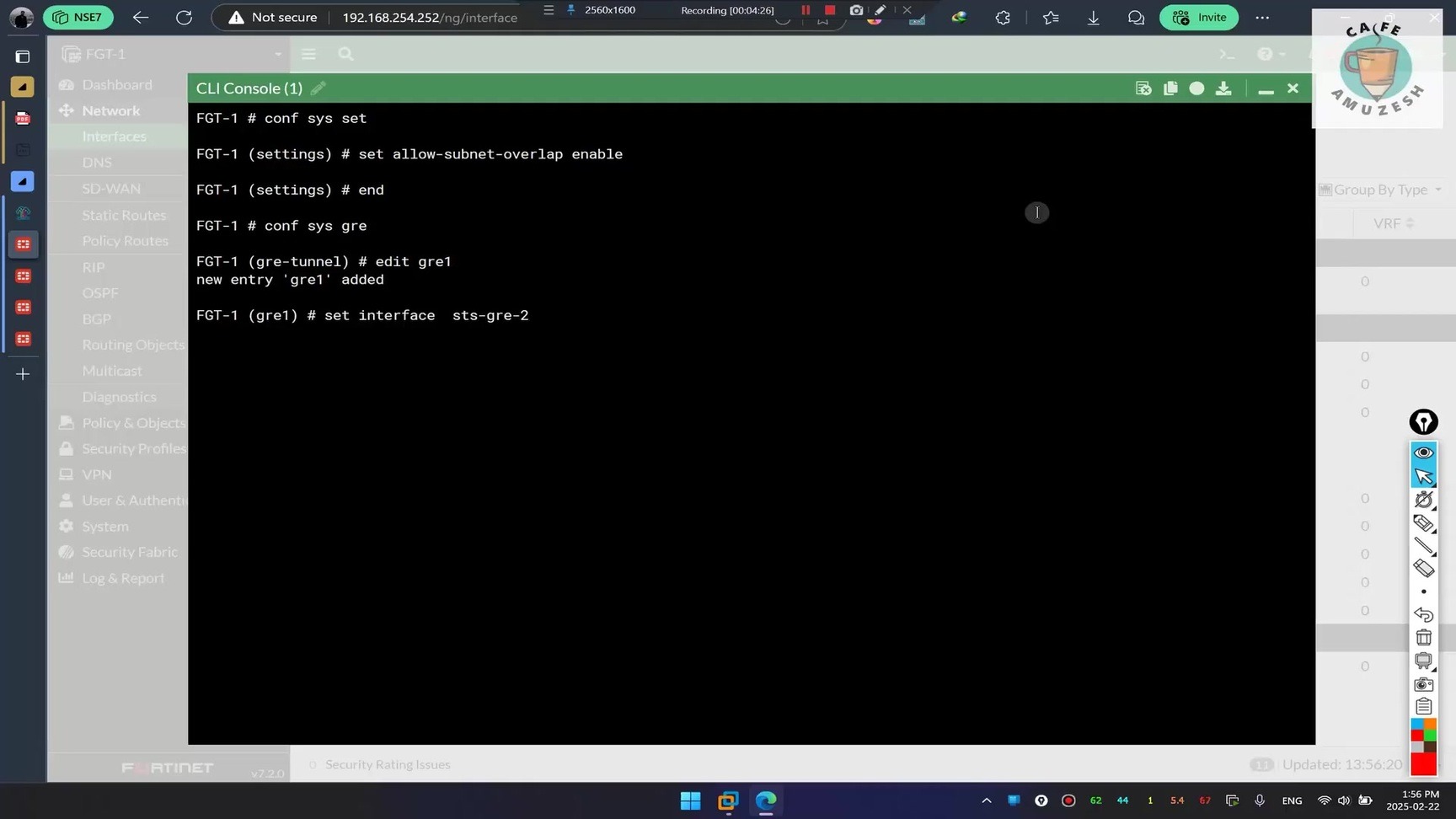This screenshot has height=819, width=1456.
Task: Open browser extensions puzzle icon
Action: (x=1003, y=17)
